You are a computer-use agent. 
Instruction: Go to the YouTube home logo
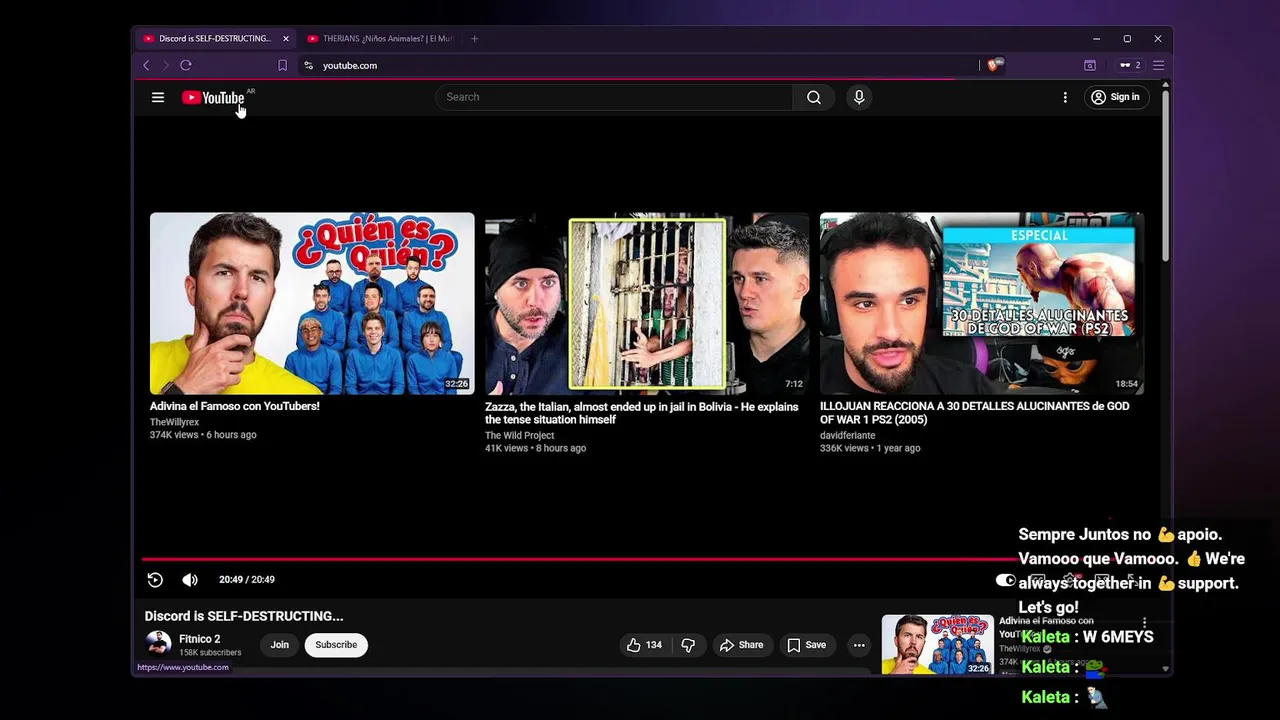click(x=213, y=97)
